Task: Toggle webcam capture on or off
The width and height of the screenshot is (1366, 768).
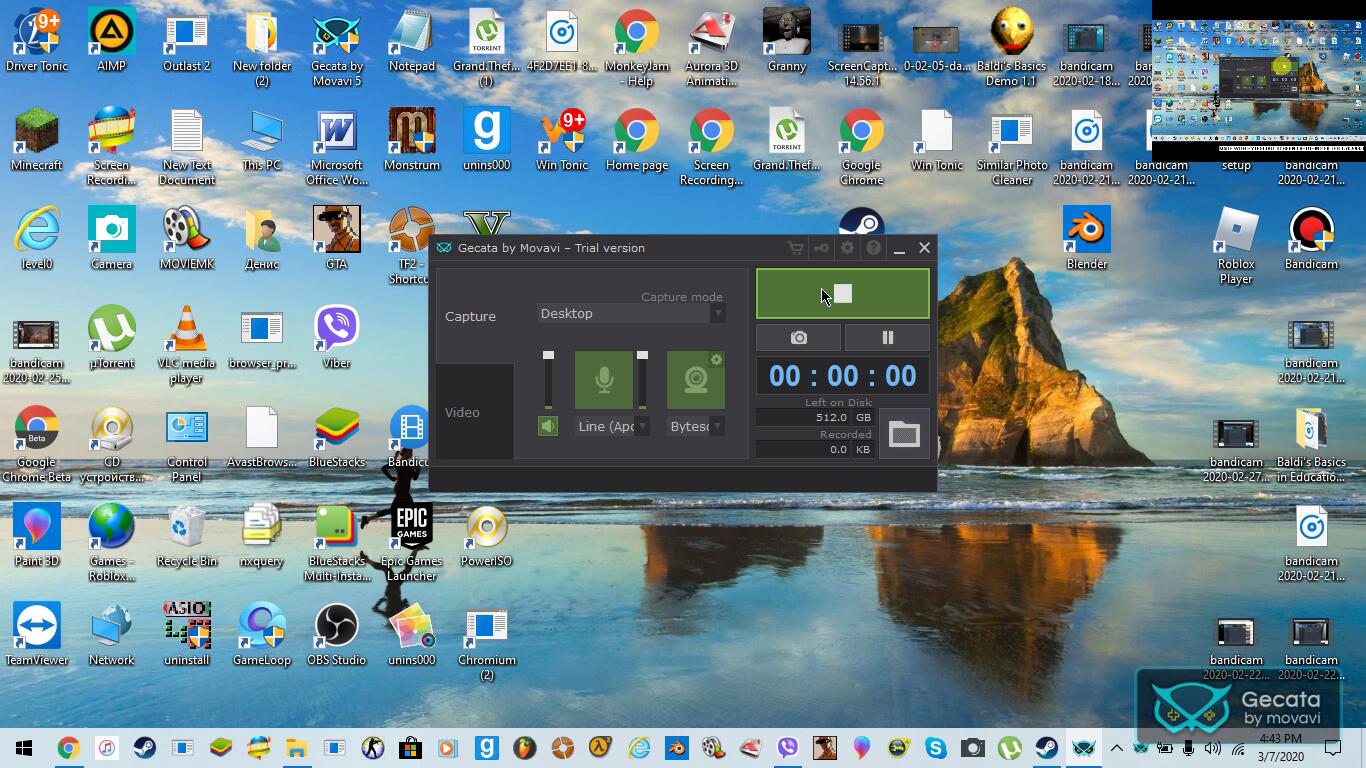Action: (x=695, y=380)
